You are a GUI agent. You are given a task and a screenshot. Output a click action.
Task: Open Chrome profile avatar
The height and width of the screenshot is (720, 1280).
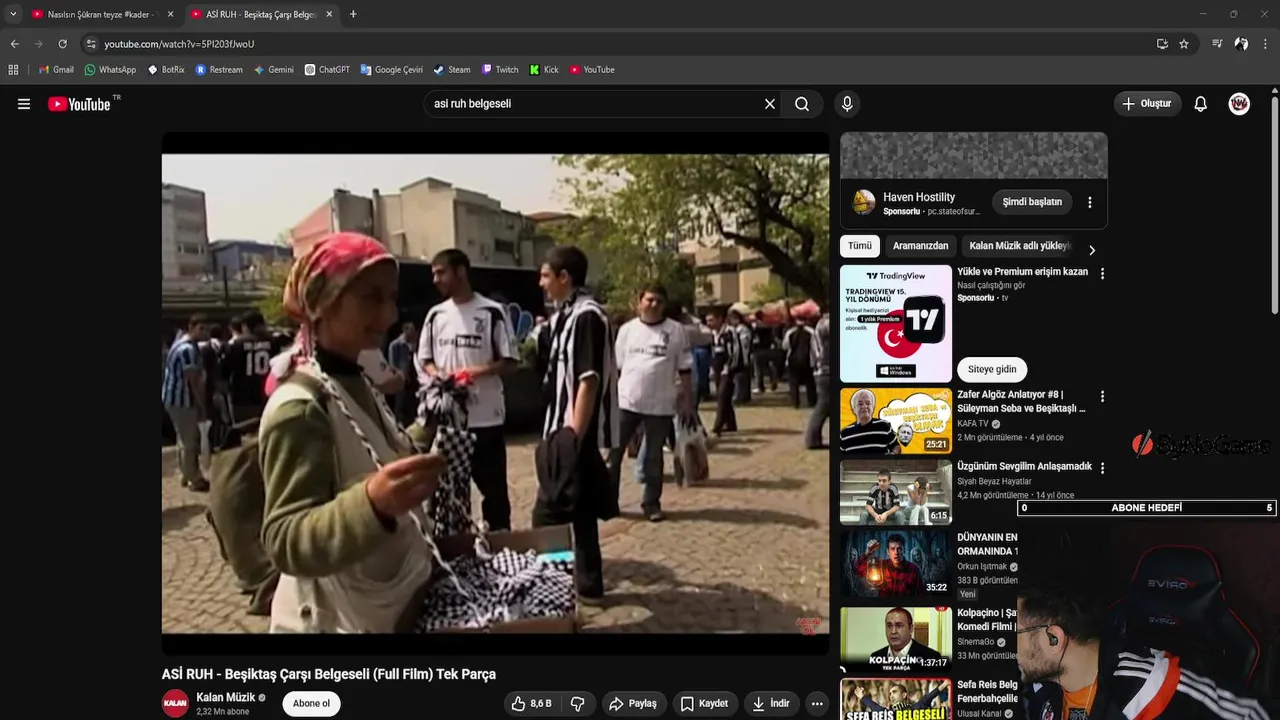1241,44
